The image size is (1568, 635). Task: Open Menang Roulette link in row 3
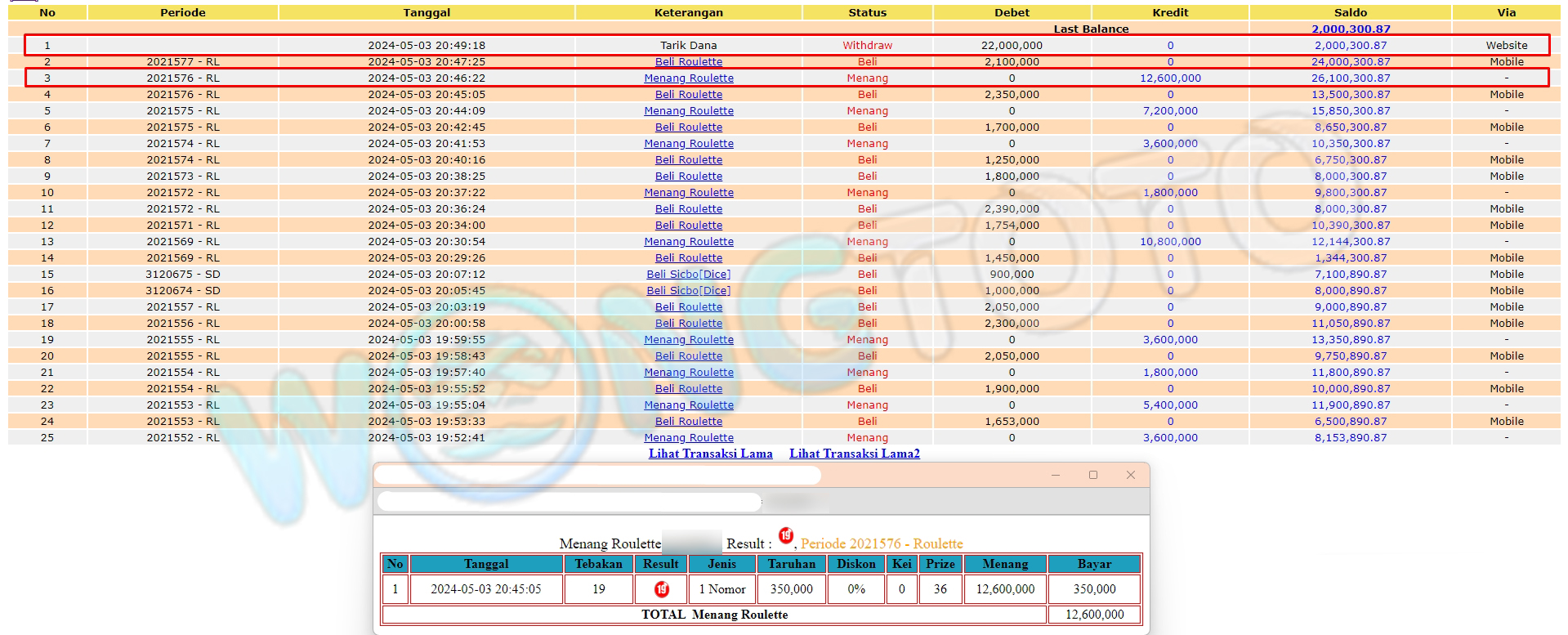pyautogui.click(x=688, y=78)
